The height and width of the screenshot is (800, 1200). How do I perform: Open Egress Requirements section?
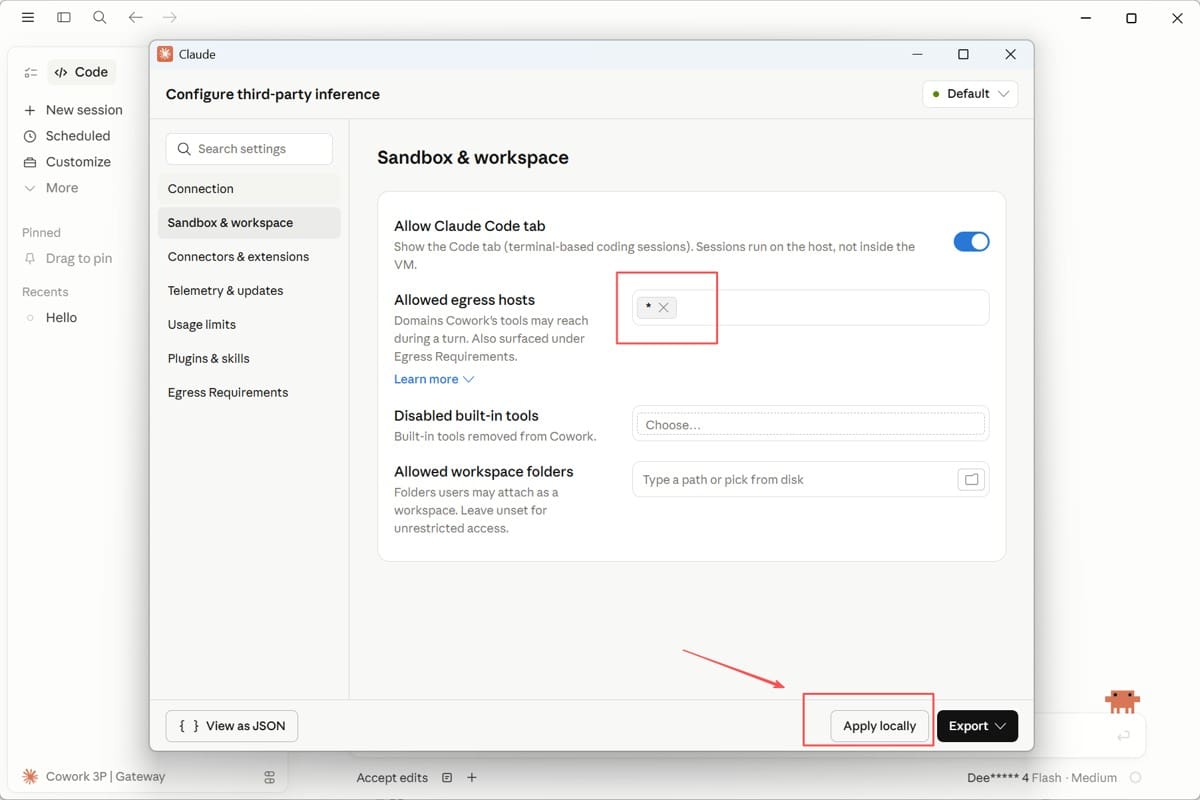tap(249, 393)
